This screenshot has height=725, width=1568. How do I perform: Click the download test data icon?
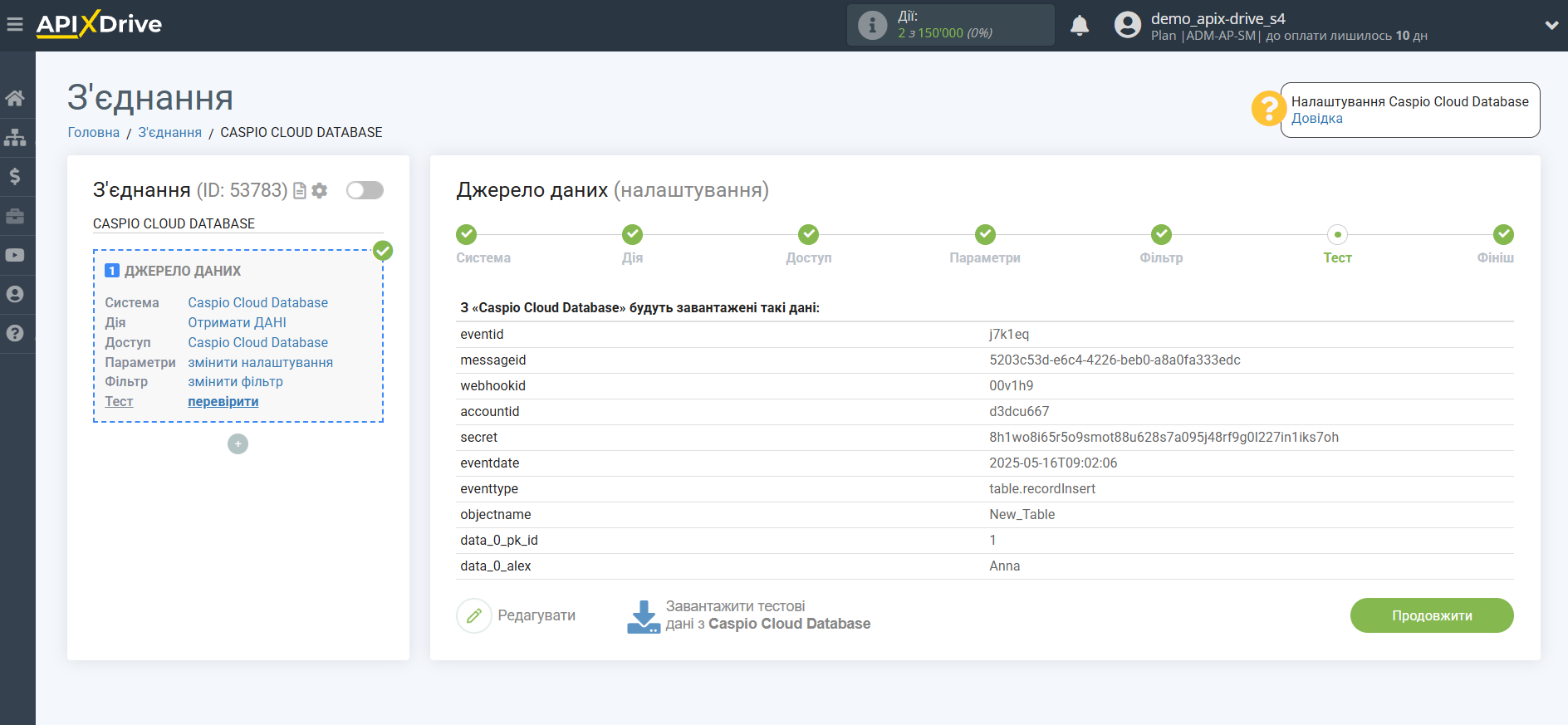coord(644,616)
